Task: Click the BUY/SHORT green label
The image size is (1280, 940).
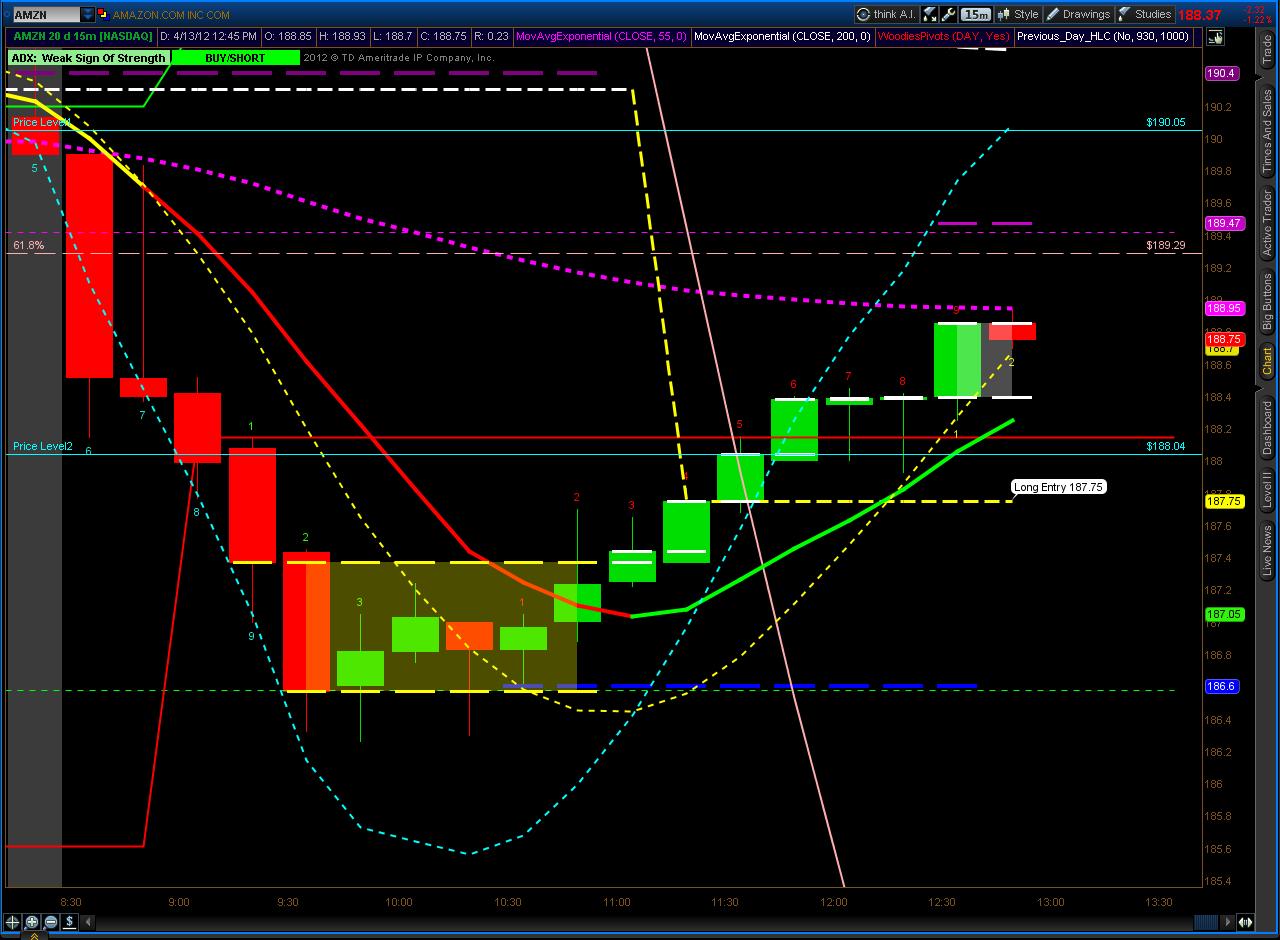Action: pos(235,58)
